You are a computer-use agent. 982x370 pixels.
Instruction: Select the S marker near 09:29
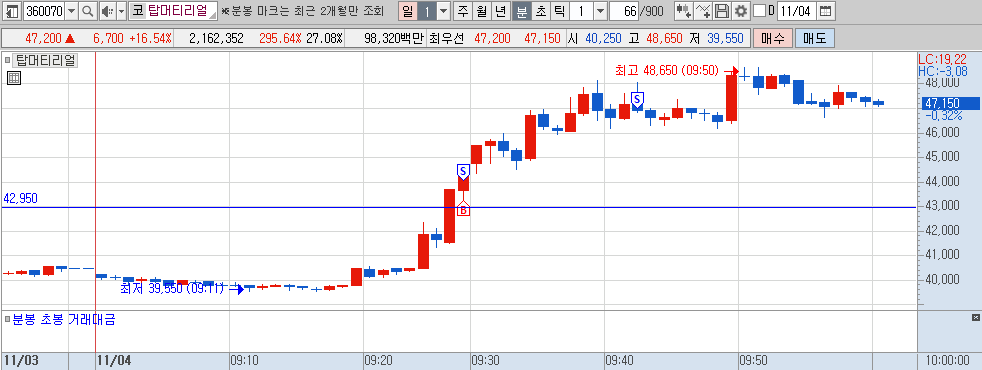point(463,171)
